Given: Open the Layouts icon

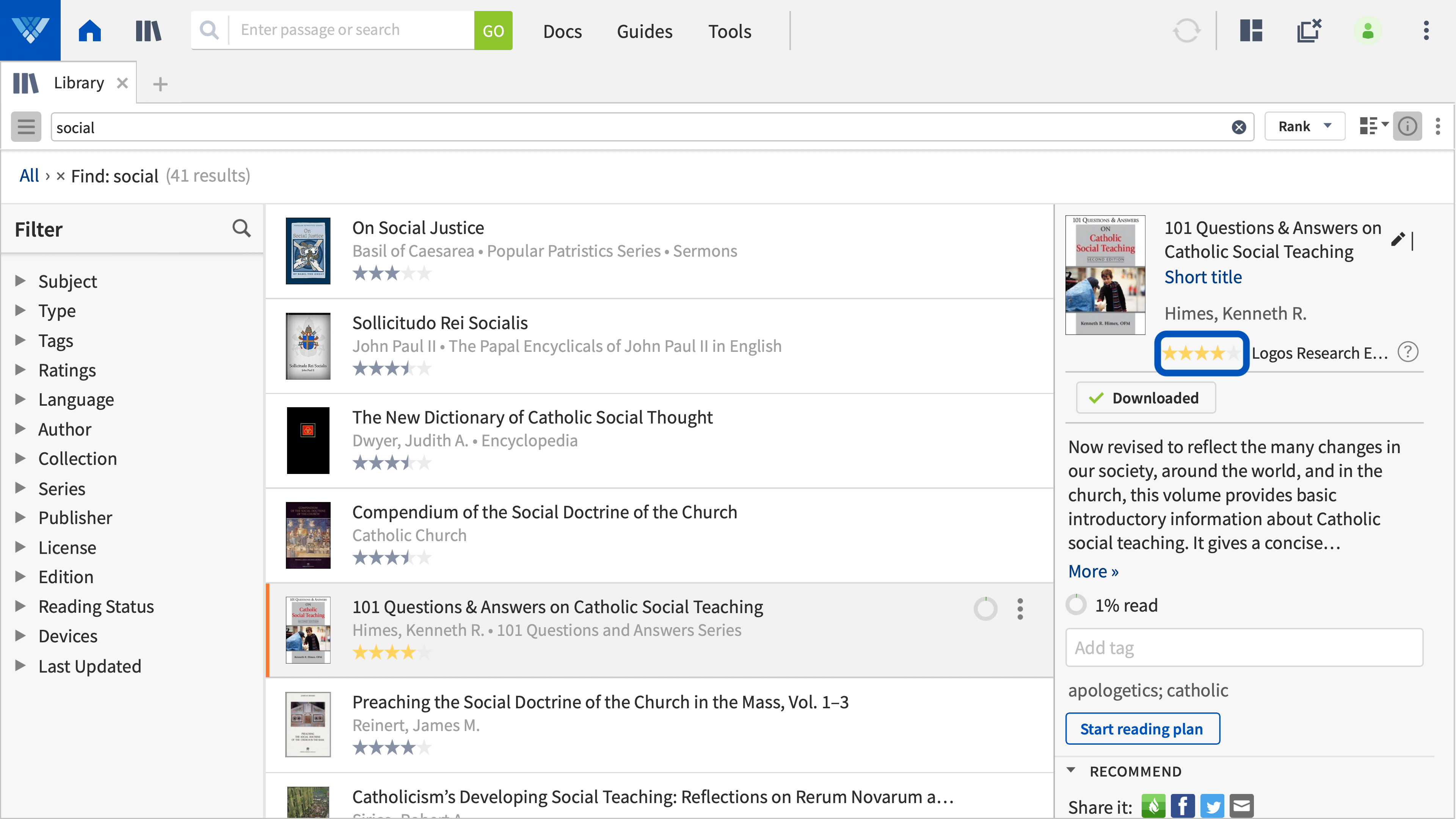Looking at the screenshot, I should (x=1251, y=30).
